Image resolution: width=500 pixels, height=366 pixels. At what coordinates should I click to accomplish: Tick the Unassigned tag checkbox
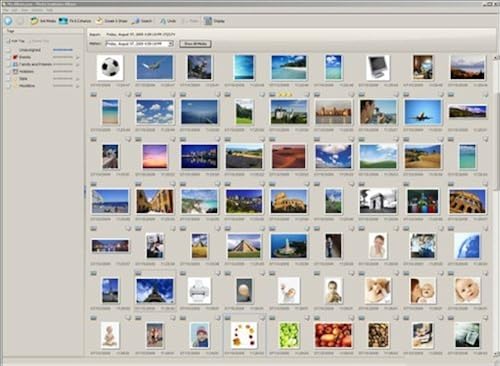[x=9, y=50]
